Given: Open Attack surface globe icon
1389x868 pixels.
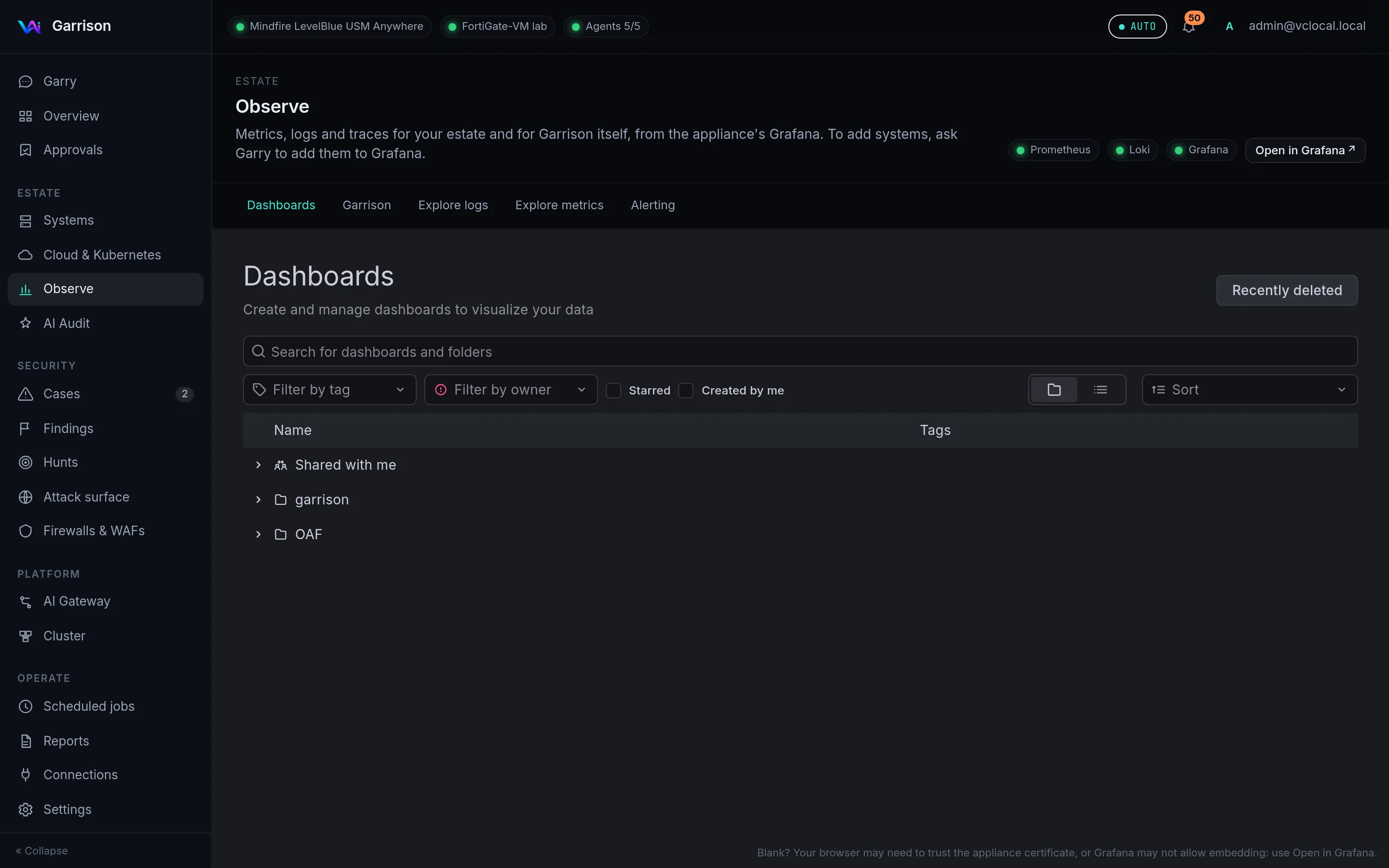Looking at the screenshot, I should (25, 497).
